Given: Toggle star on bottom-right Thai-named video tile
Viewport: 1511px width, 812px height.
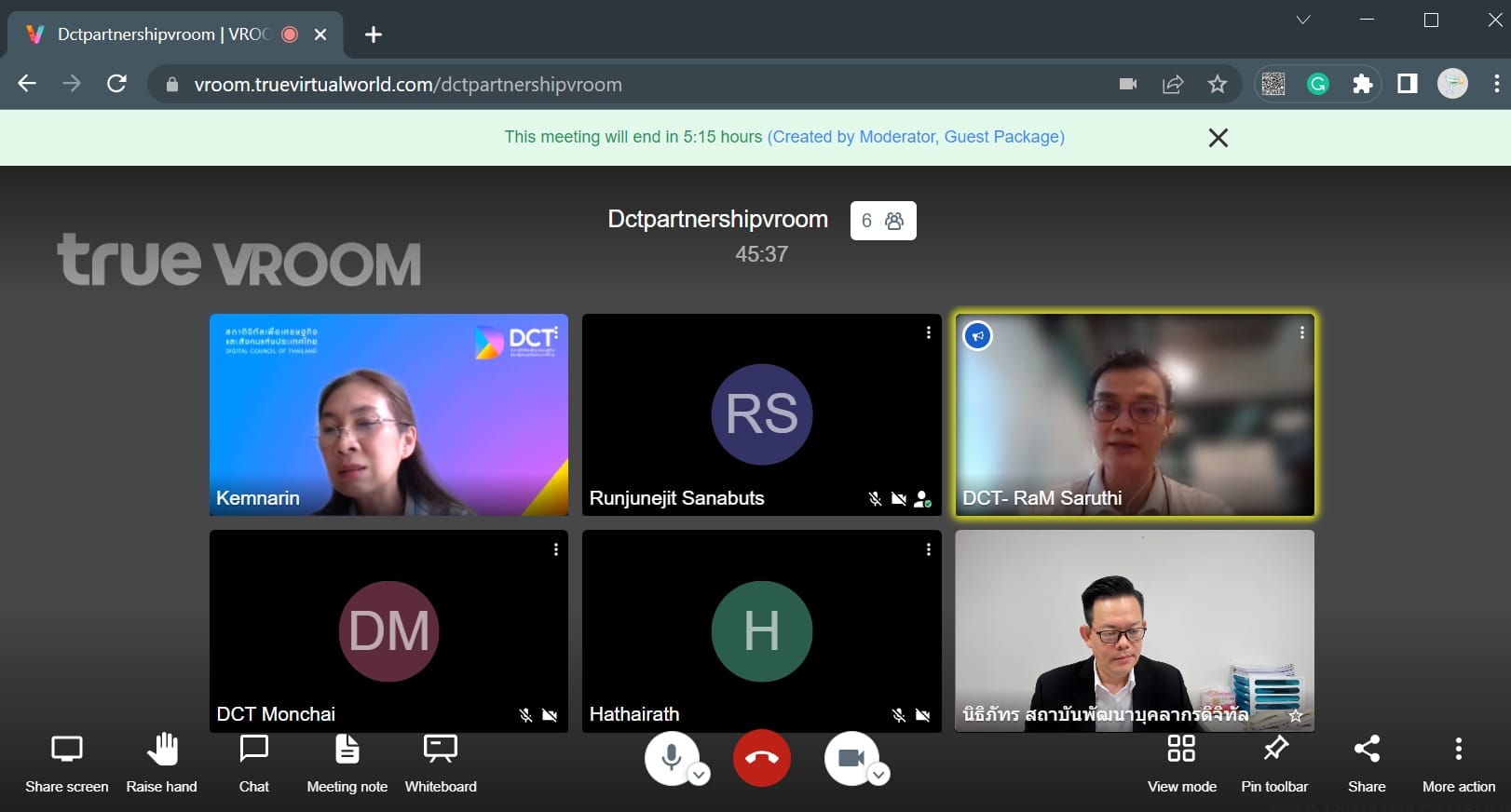Looking at the screenshot, I should point(1295,715).
